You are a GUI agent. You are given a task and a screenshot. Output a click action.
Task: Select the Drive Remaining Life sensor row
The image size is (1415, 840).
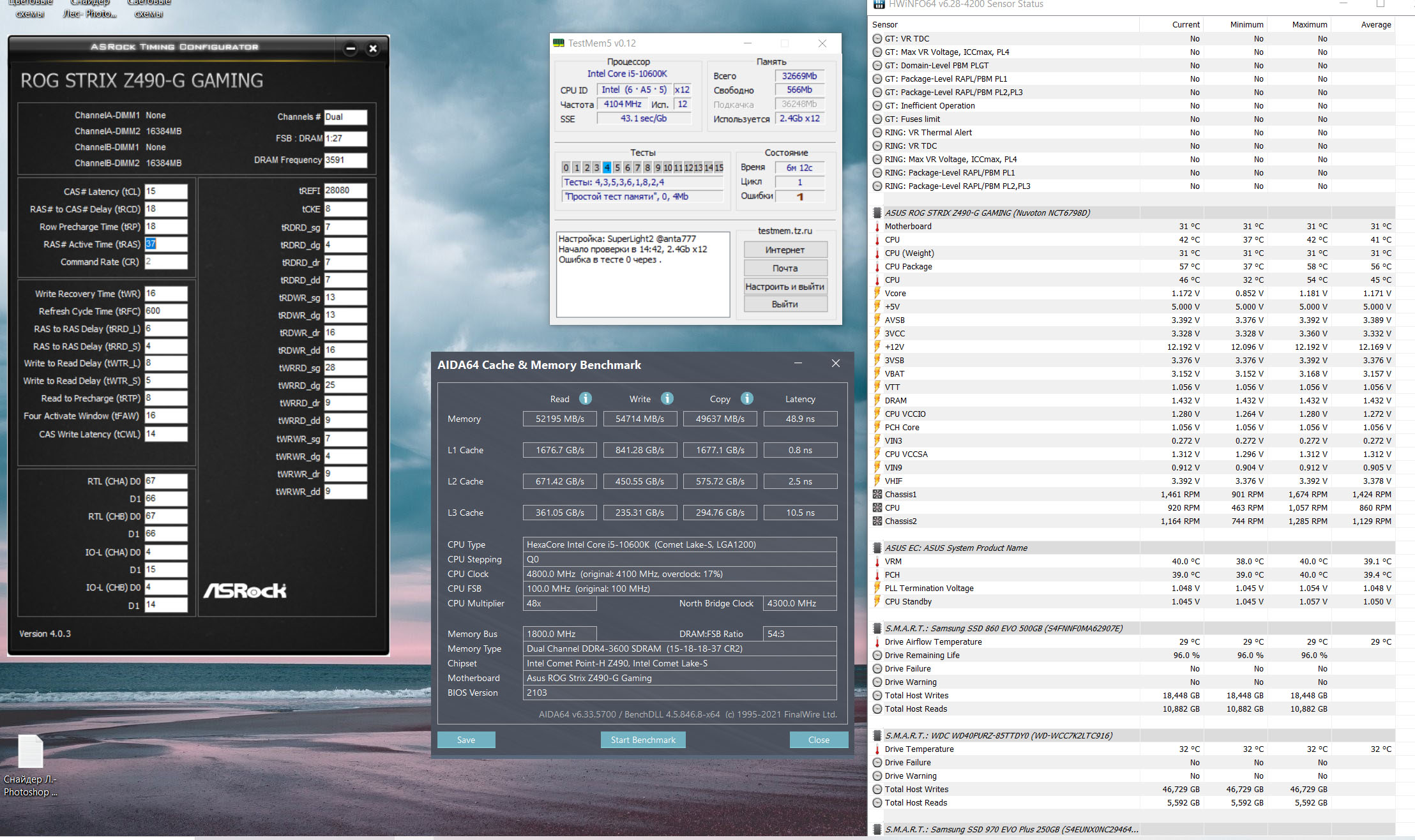921,655
